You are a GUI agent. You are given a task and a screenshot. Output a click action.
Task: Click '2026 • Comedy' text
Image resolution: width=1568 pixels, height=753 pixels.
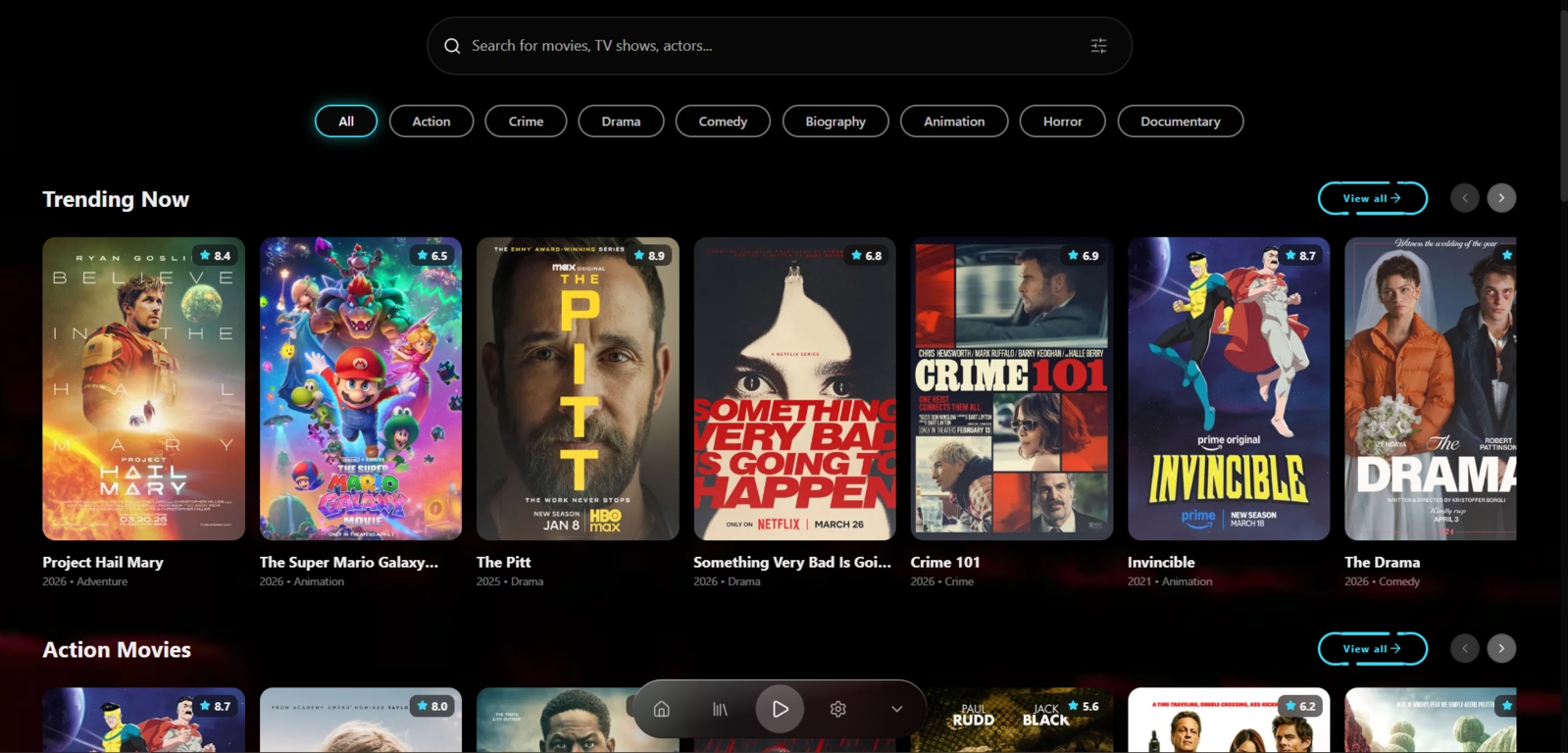pyautogui.click(x=1382, y=581)
